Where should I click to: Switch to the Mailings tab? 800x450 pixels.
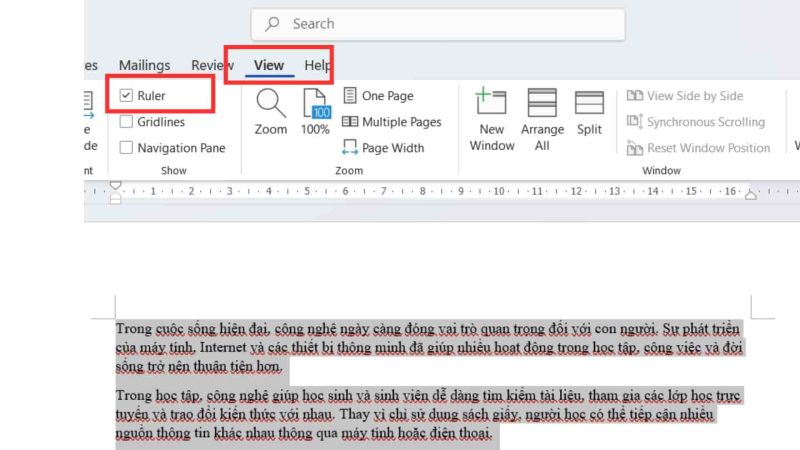[x=144, y=65]
